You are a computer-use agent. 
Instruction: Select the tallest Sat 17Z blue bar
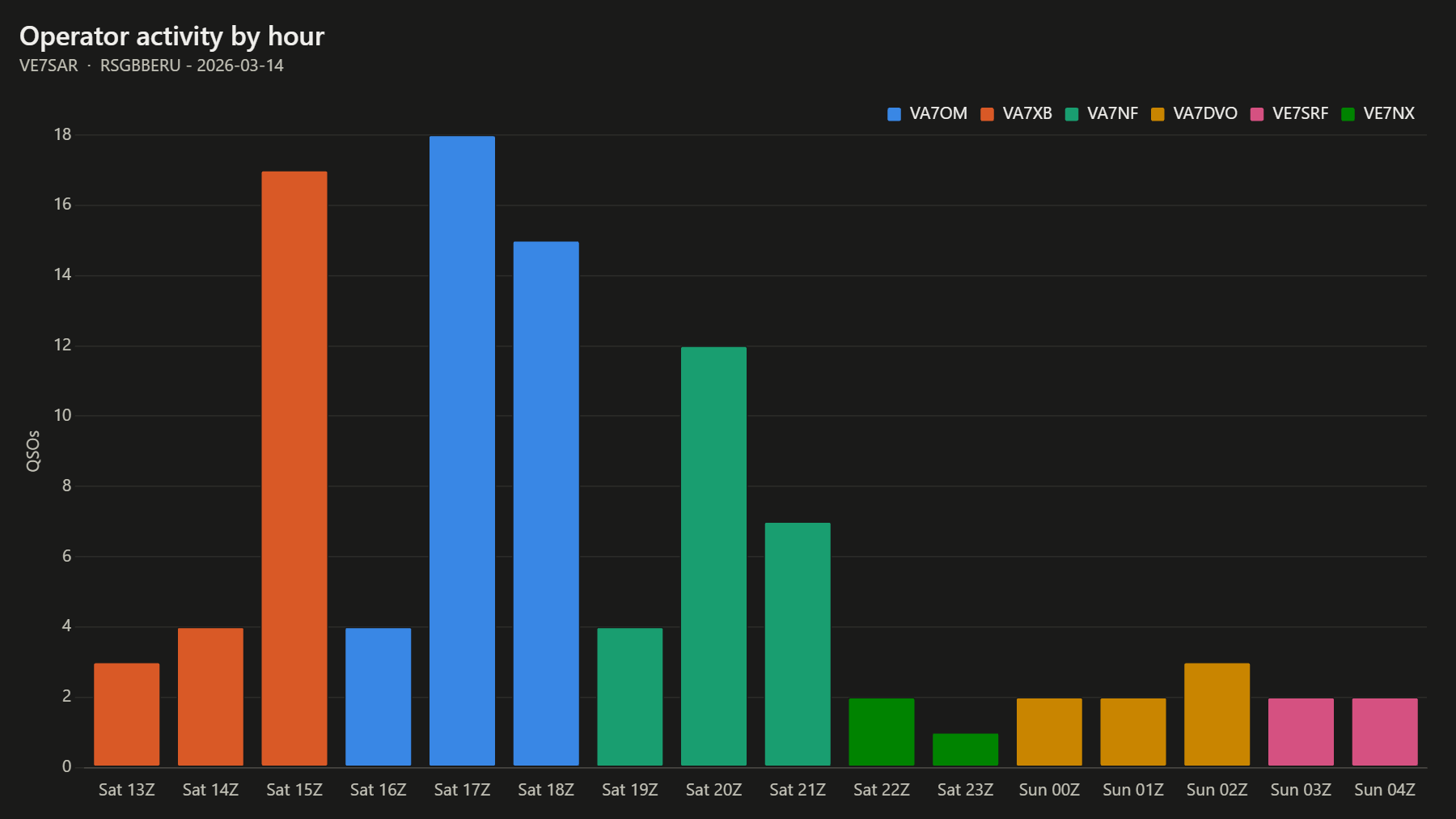pyautogui.click(x=462, y=451)
